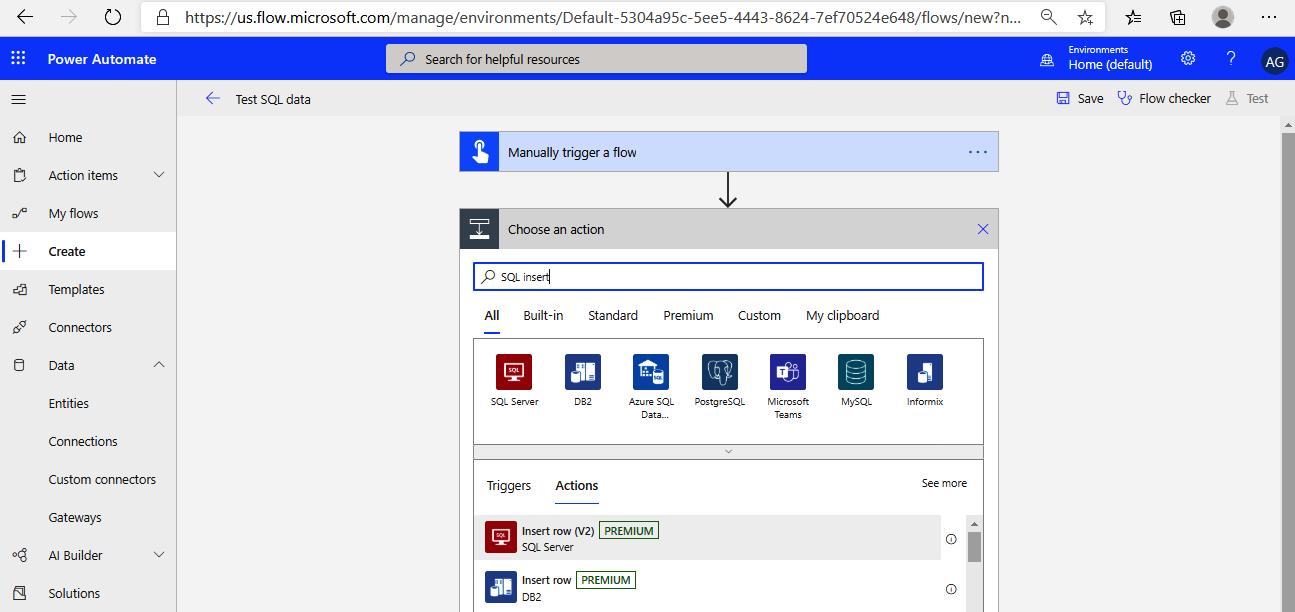This screenshot has height=612, width=1295.
Task: Select the Azure SQL Data connector icon
Action: tap(651, 372)
